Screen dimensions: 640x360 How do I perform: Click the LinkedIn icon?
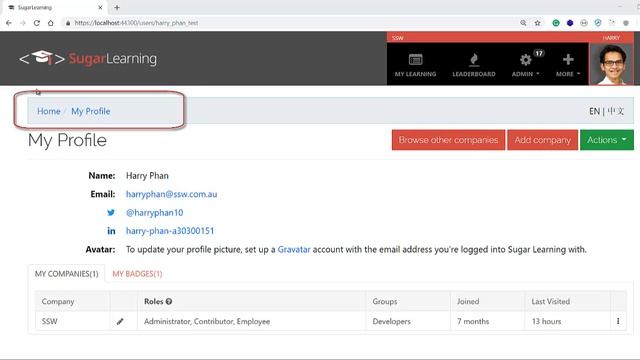(111, 231)
